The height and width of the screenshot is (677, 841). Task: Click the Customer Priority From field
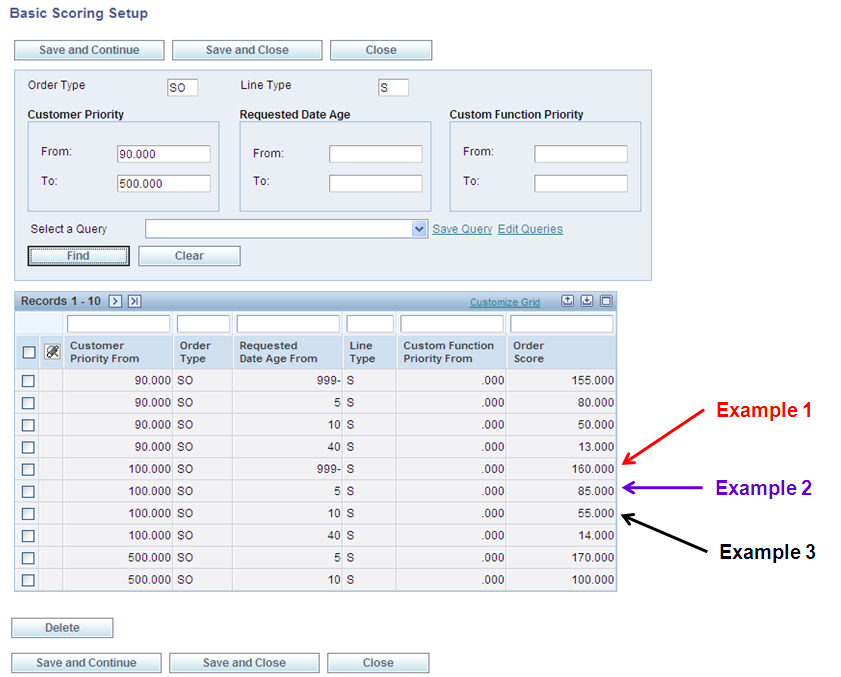click(164, 154)
